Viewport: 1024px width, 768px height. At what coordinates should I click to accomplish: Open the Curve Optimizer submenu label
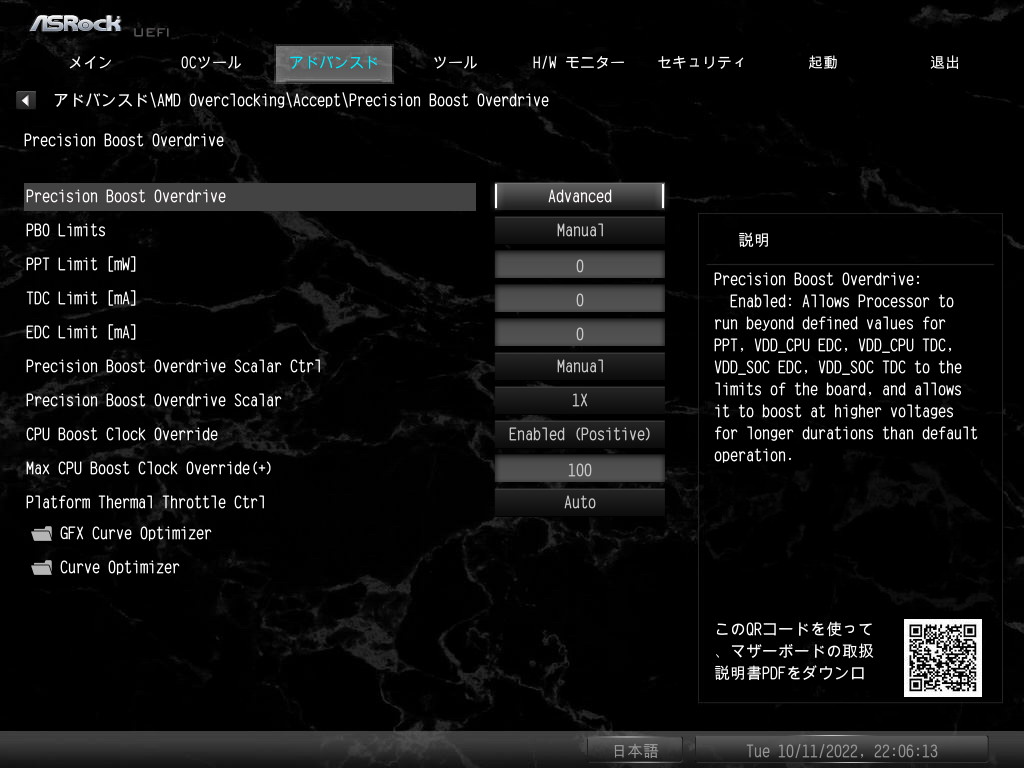[120, 568]
